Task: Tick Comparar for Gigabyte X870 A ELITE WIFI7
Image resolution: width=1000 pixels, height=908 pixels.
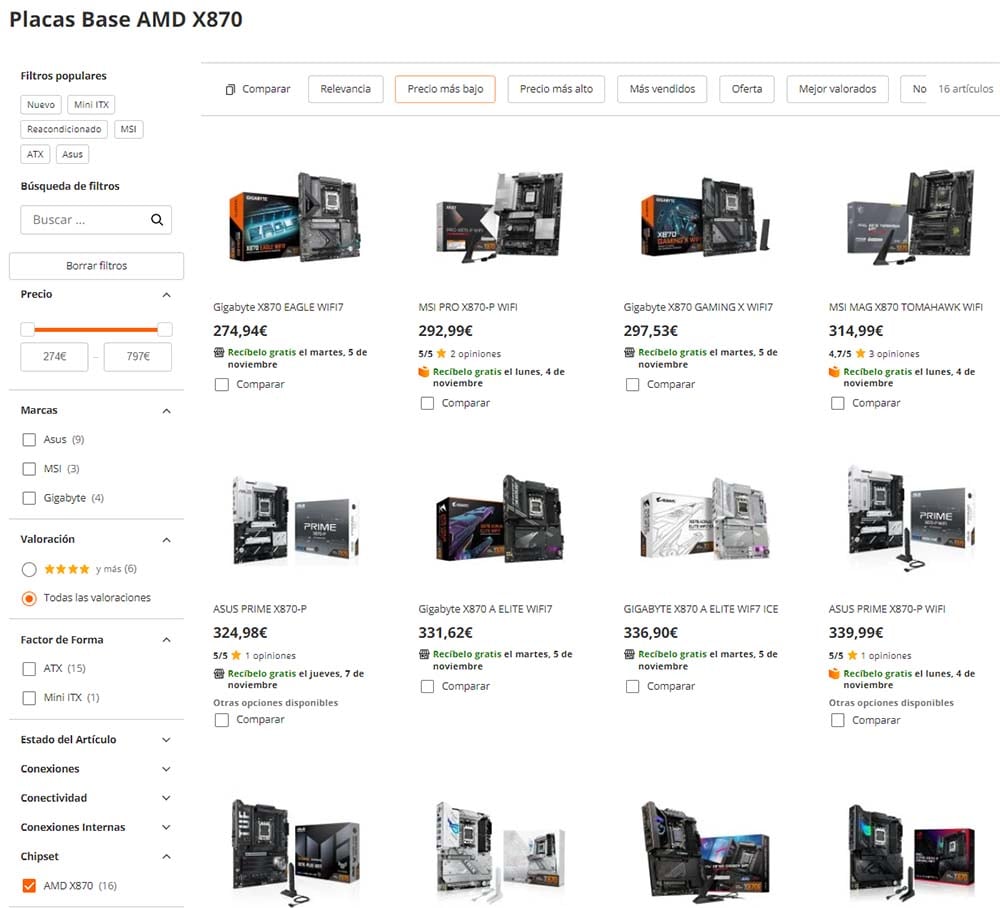Action: tap(427, 686)
